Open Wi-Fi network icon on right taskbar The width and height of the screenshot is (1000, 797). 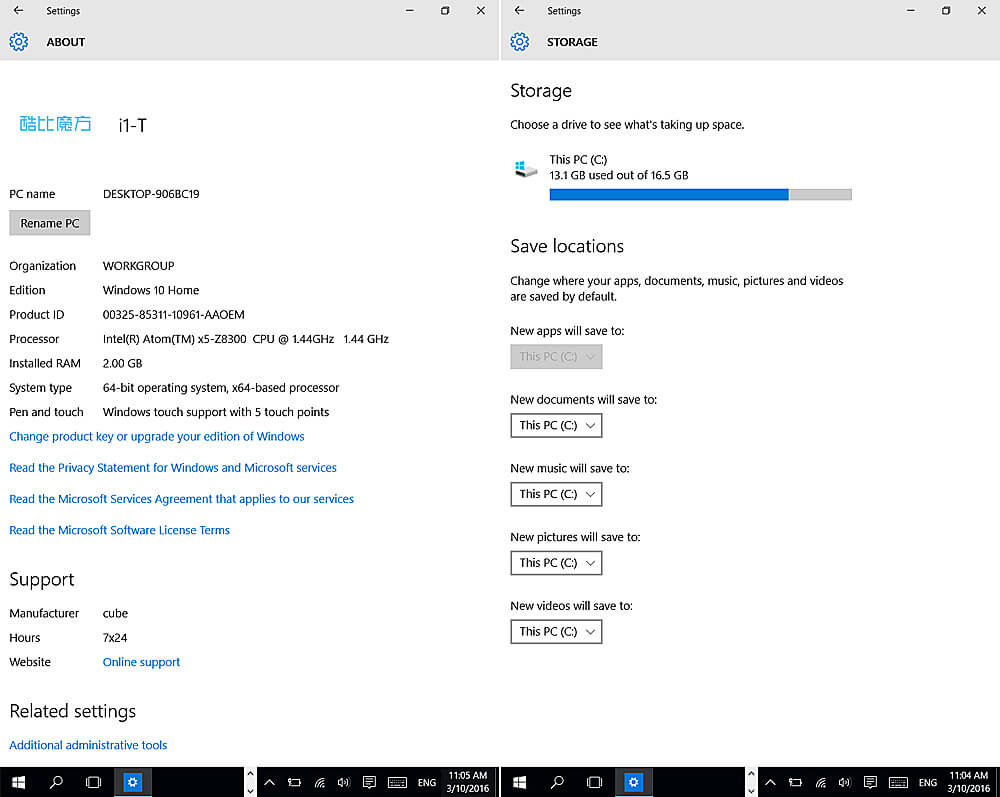tap(821, 782)
